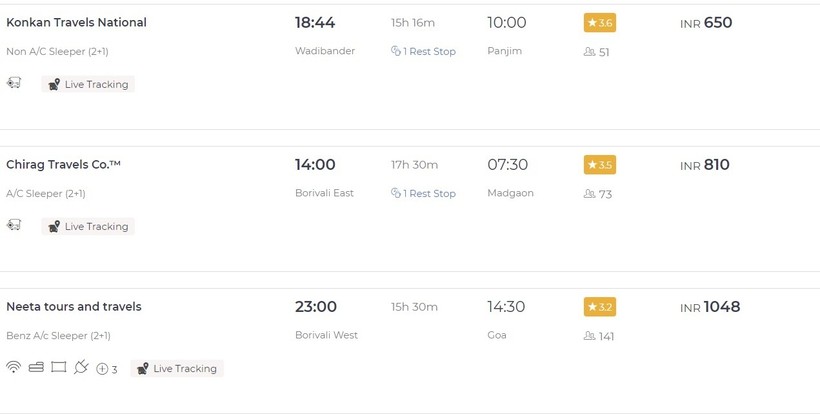Click the rest stop icon for Konkan Travels

pyautogui.click(x=396, y=52)
